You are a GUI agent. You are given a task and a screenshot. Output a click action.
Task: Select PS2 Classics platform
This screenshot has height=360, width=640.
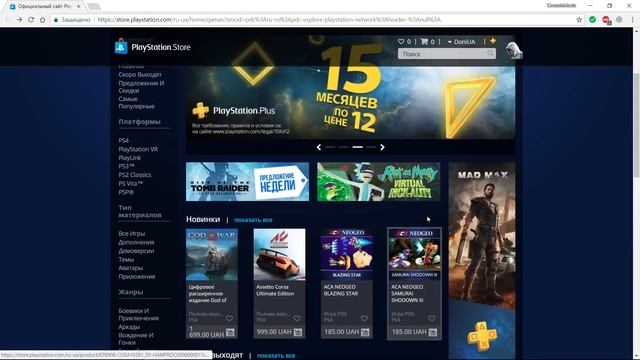135,175
